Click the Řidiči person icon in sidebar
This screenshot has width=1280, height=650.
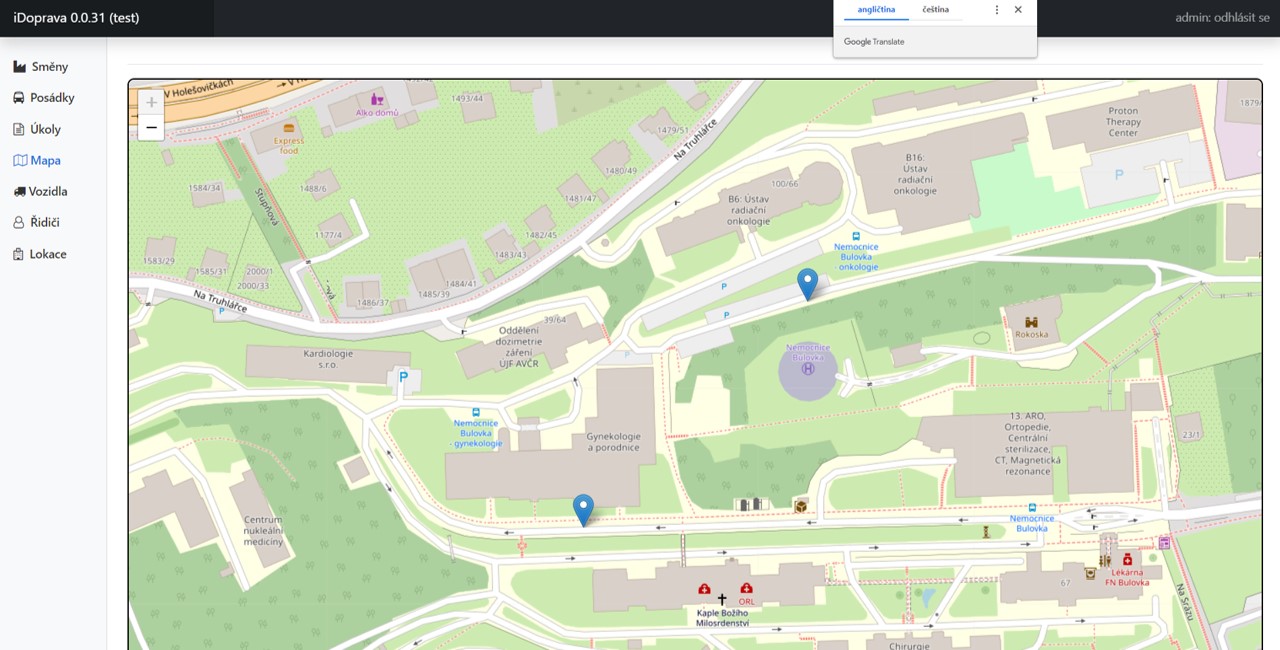(x=19, y=222)
